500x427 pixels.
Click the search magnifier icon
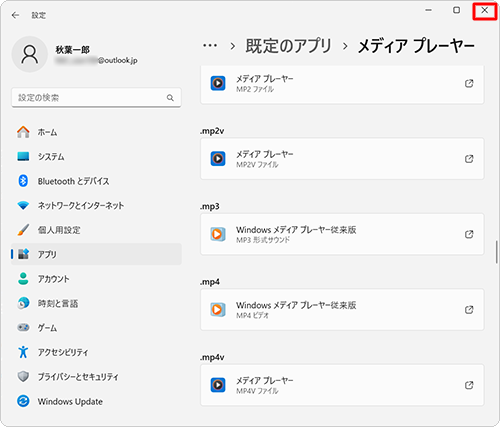coord(170,98)
